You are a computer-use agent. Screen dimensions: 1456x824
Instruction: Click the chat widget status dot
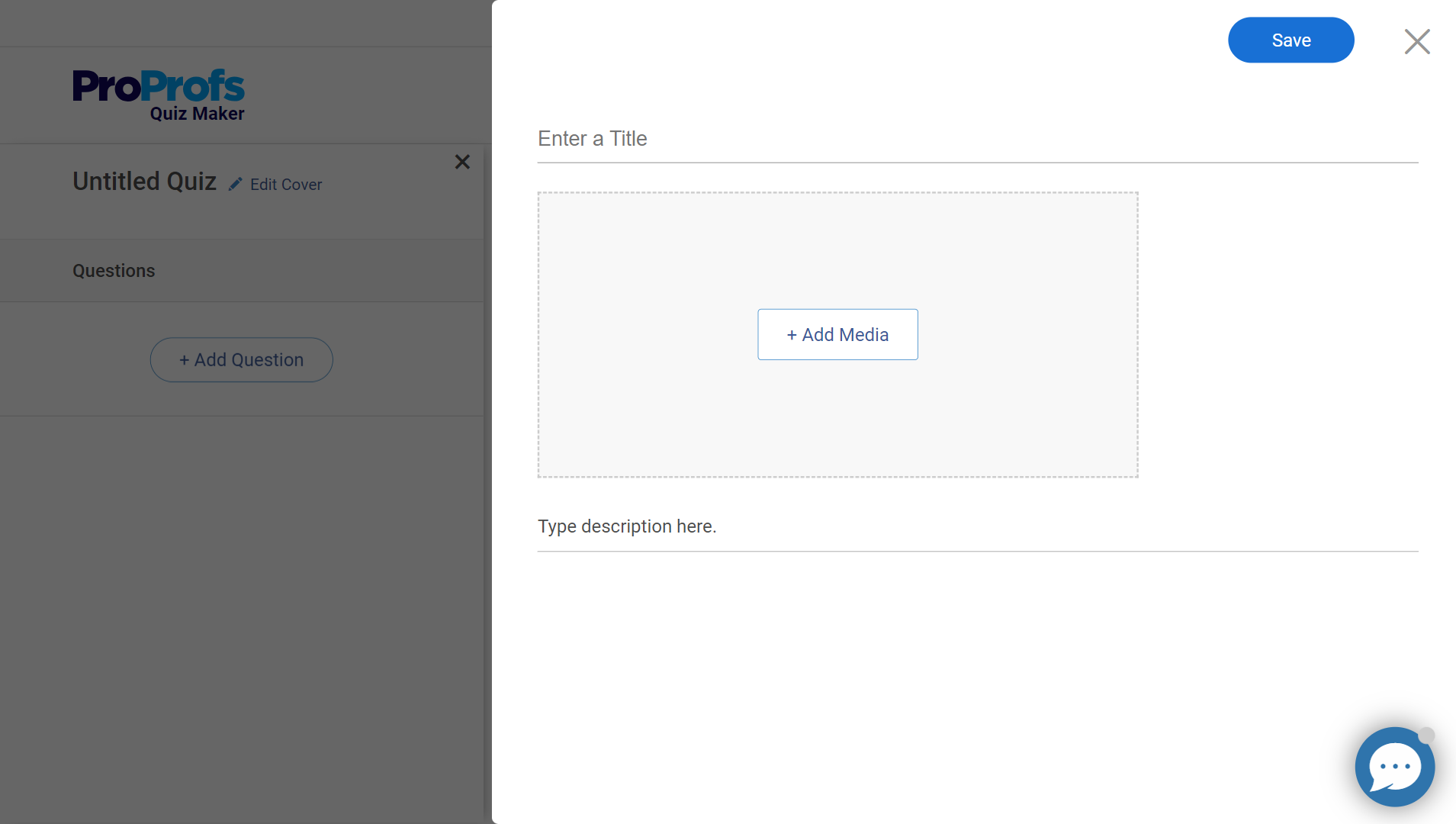[x=1426, y=735]
